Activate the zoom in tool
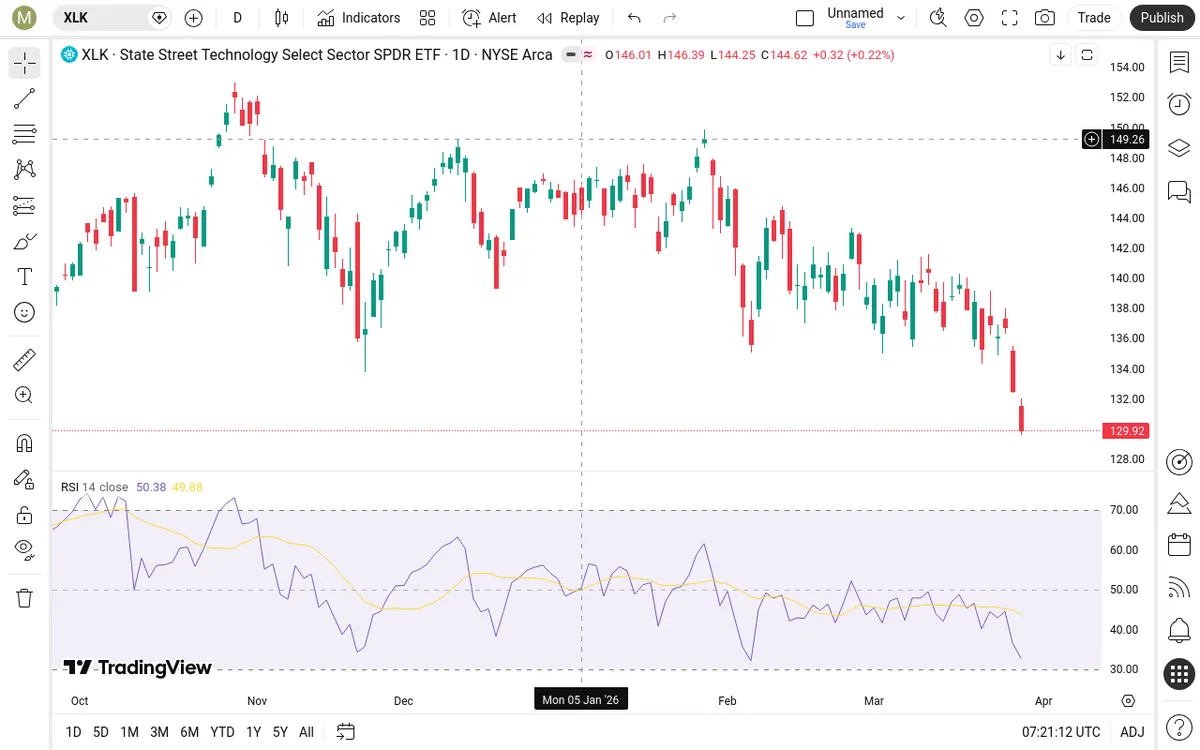The image size is (1200, 750). (25, 395)
